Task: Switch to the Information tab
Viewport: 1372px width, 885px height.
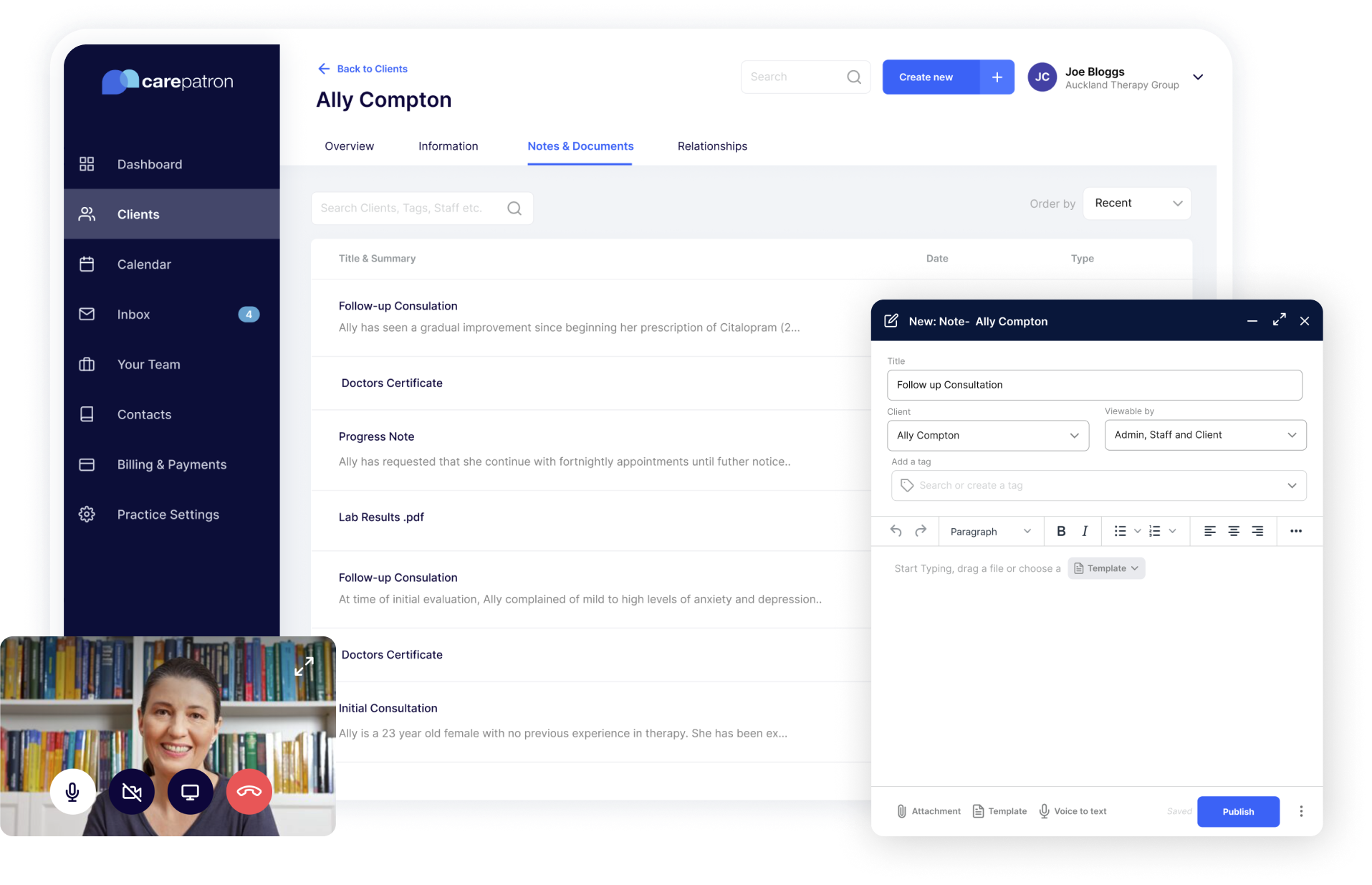Action: 448,146
